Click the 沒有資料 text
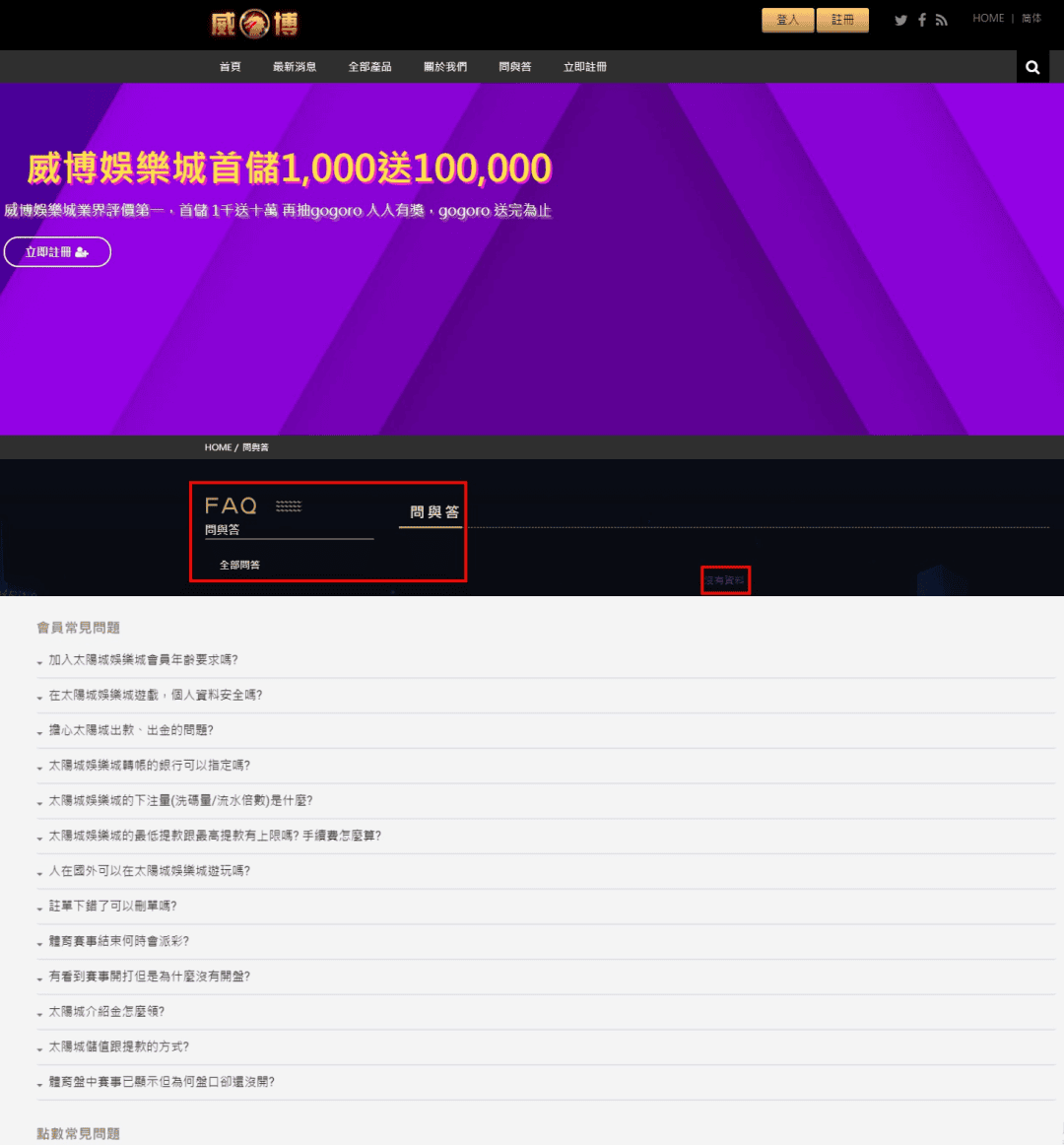The height and width of the screenshot is (1145, 1064). click(724, 580)
